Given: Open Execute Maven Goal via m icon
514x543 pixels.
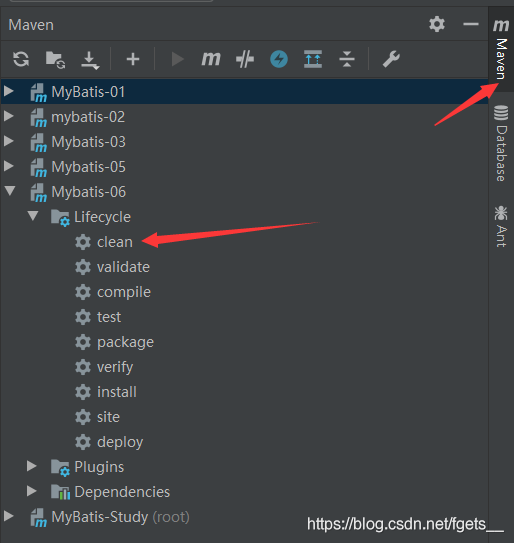Looking at the screenshot, I should coord(211,59).
